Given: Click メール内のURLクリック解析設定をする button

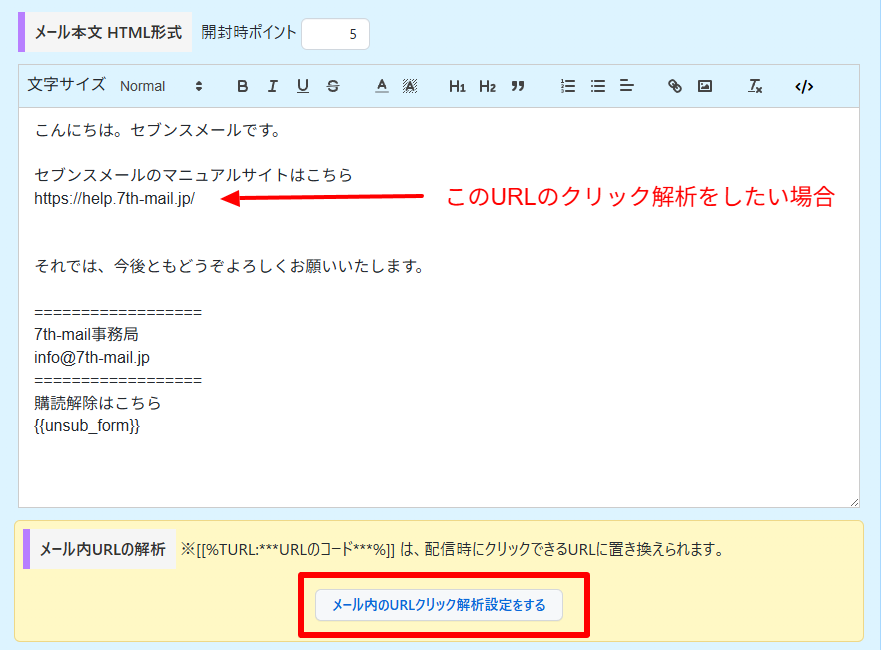Looking at the screenshot, I should pyautogui.click(x=439, y=605).
